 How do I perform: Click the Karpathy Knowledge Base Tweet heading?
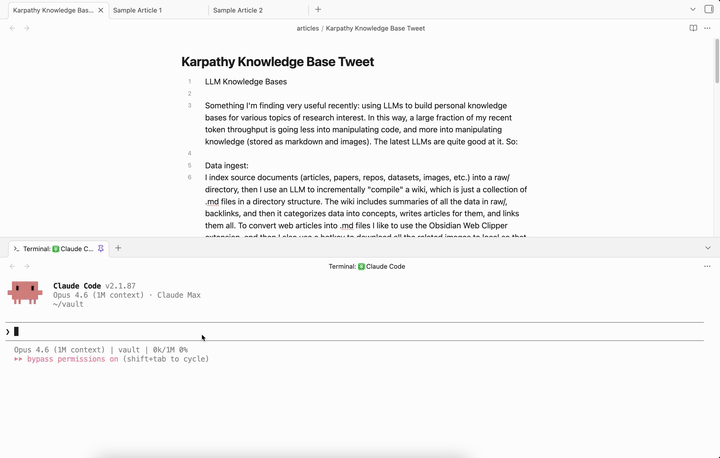277,62
